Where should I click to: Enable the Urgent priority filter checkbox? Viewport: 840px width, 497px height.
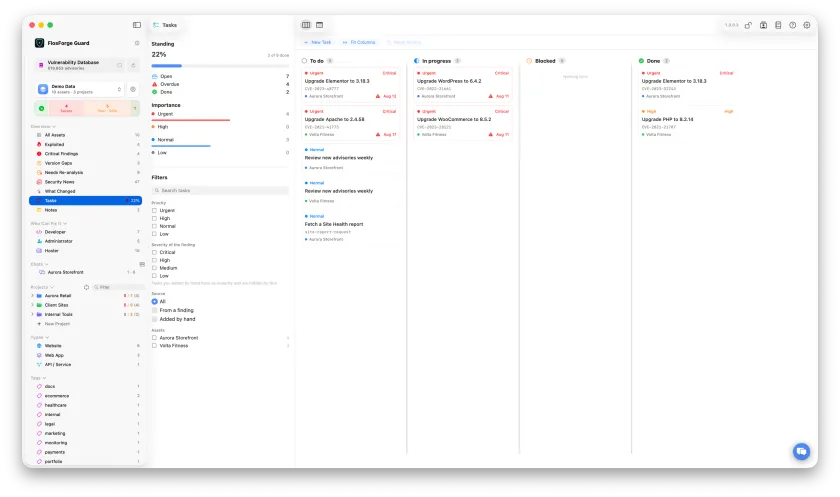(154, 210)
